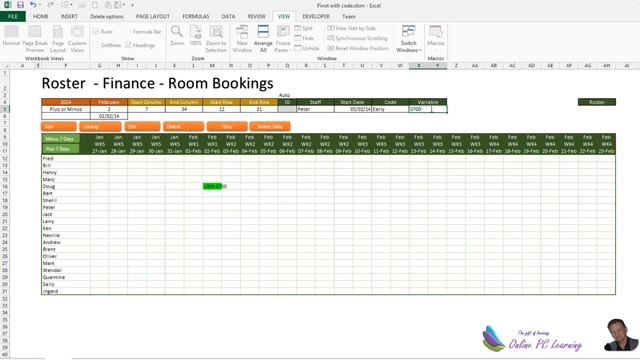Select the column Z header
Viewport: 640px width, 360px height.
[456, 66]
